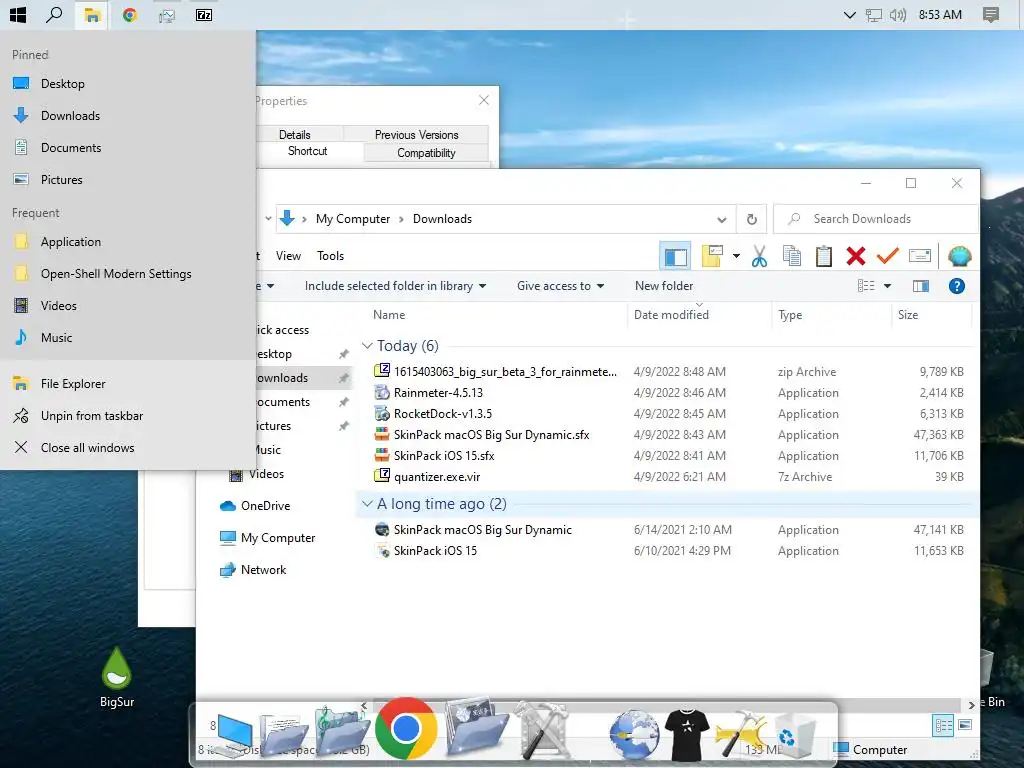Delete with the red X toolbar icon
The height and width of the screenshot is (768, 1024).
point(856,256)
